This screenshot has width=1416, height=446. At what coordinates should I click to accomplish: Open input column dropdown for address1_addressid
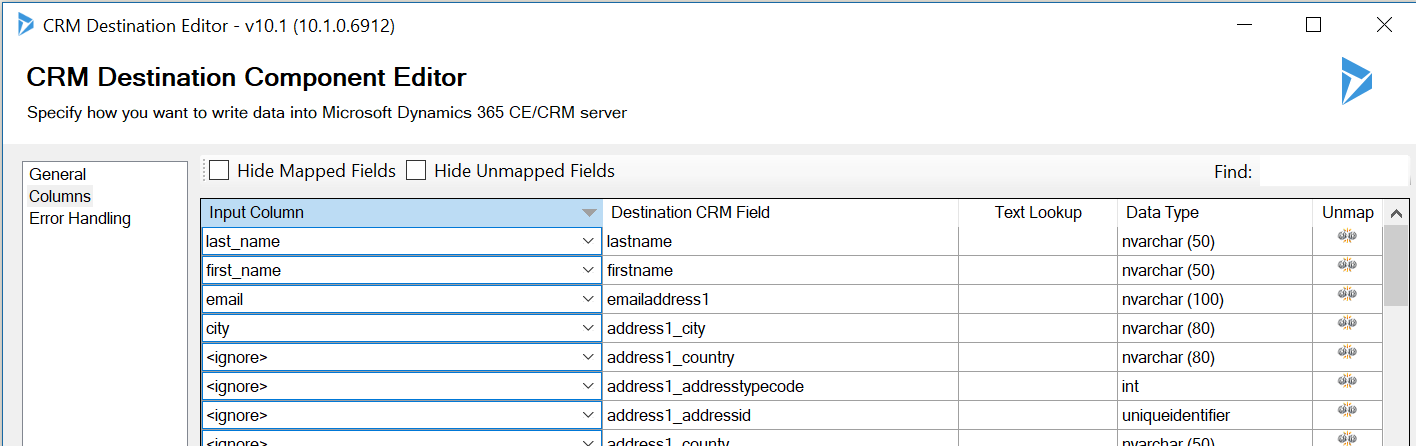[x=587, y=415]
